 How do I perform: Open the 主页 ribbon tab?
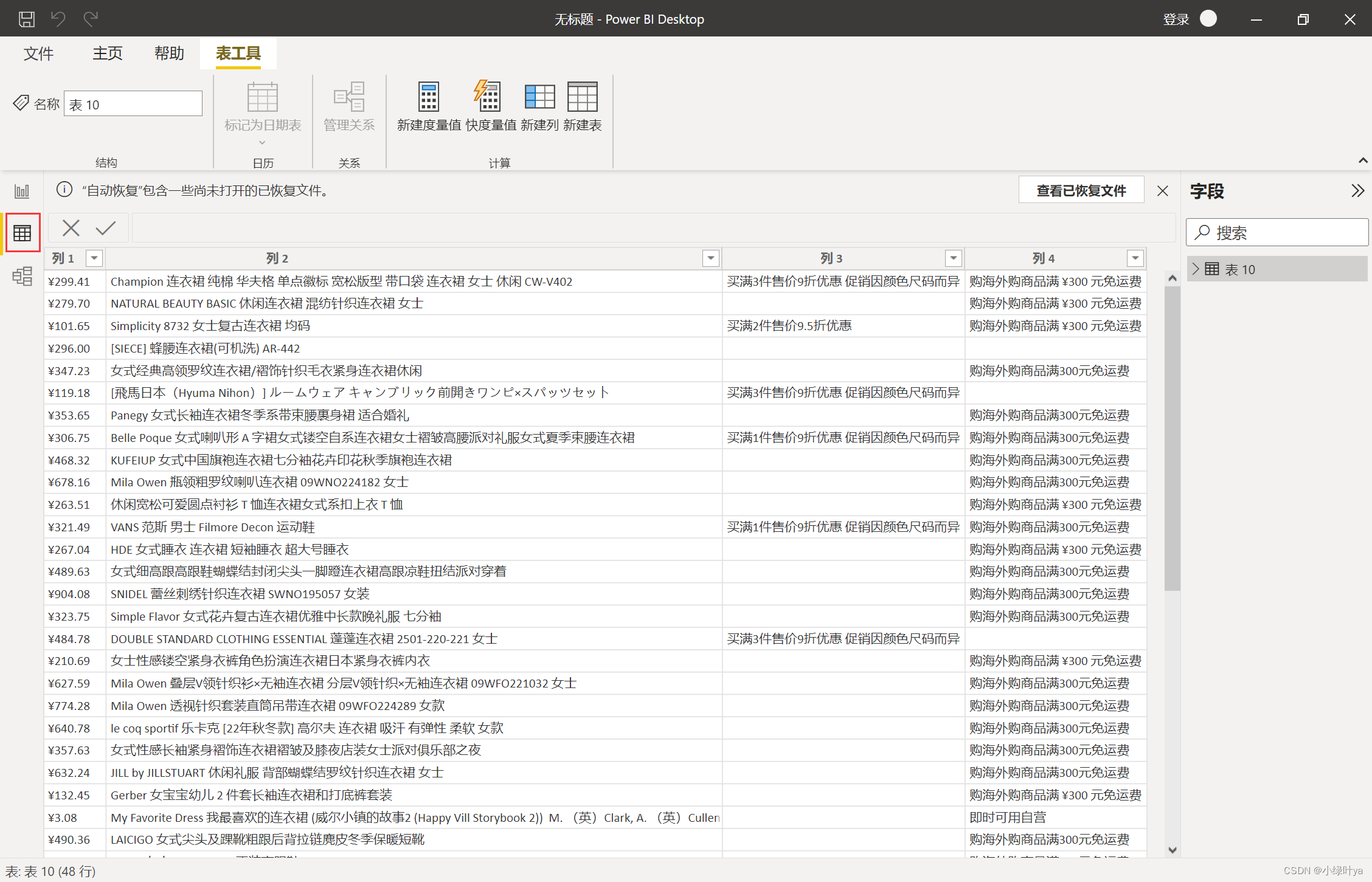(x=107, y=53)
